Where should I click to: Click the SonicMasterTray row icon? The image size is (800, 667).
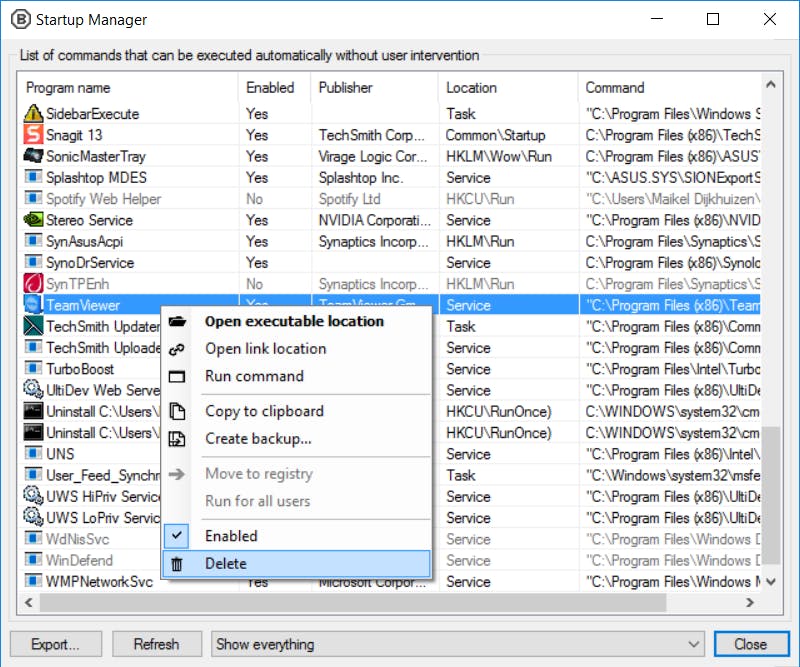pyautogui.click(x=33, y=156)
